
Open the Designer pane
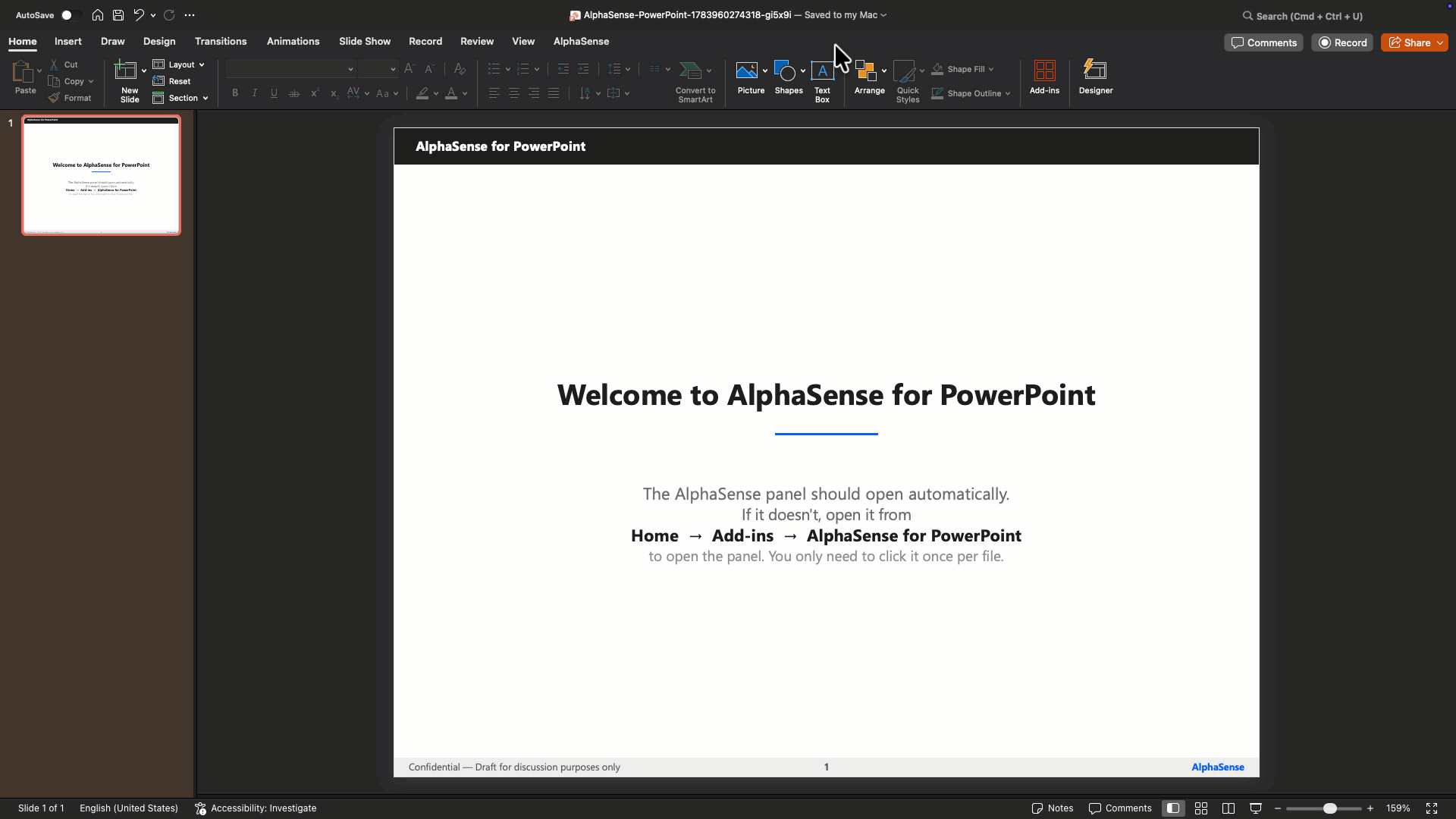(x=1096, y=78)
